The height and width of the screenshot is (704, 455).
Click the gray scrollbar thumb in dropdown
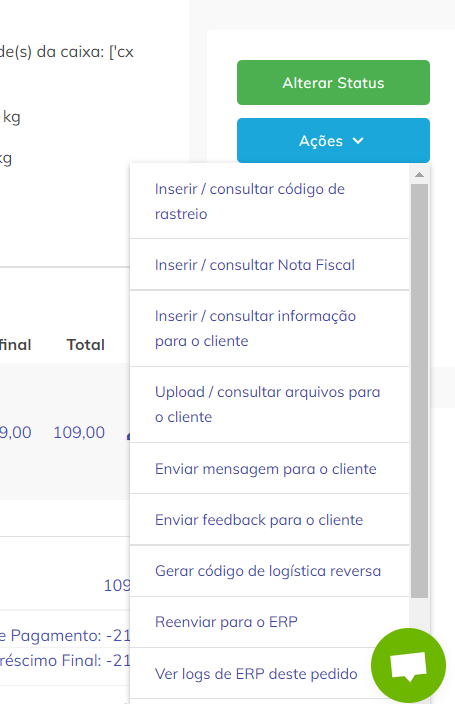(420, 391)
